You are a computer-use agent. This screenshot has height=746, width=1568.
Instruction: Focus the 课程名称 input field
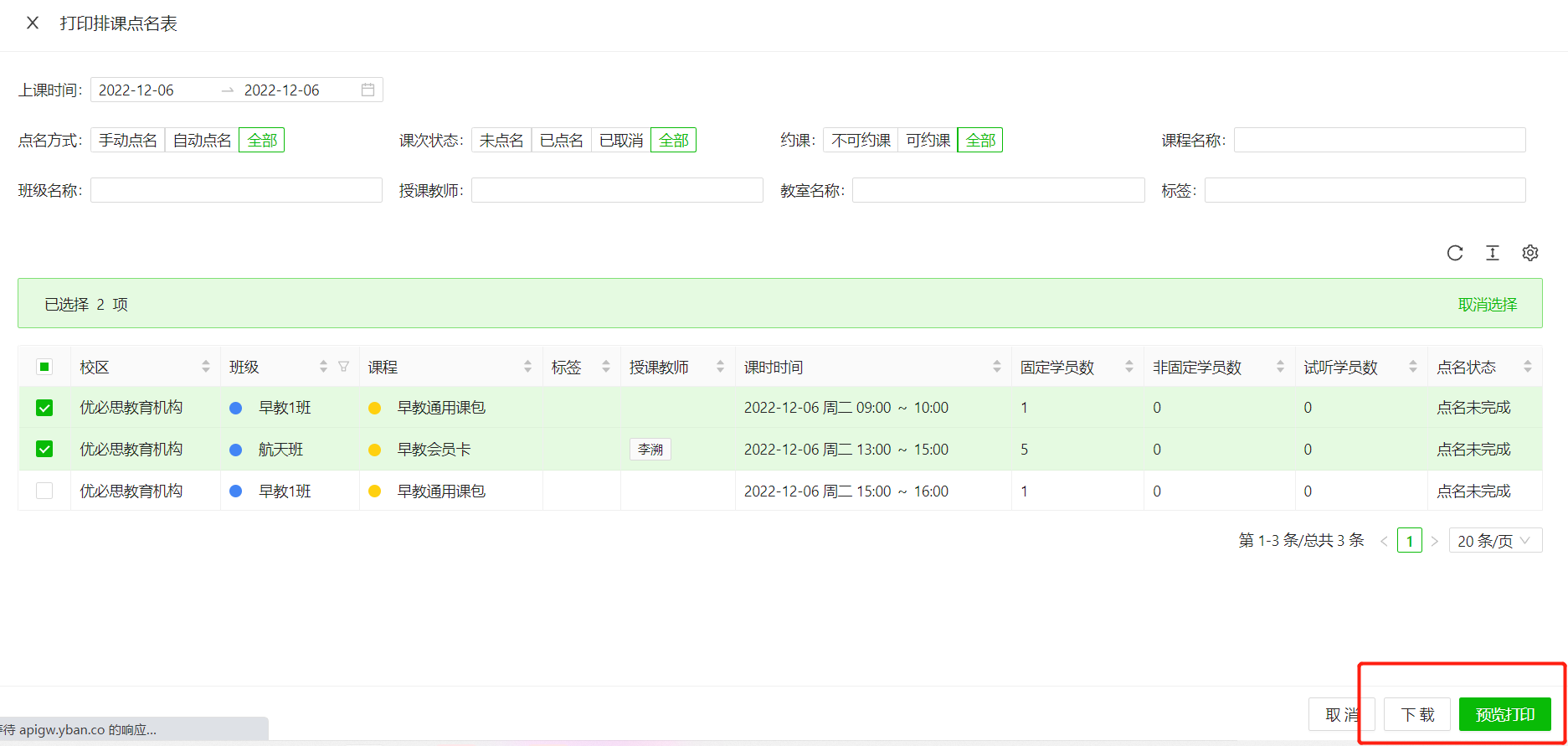click(x=1380, y=140)
